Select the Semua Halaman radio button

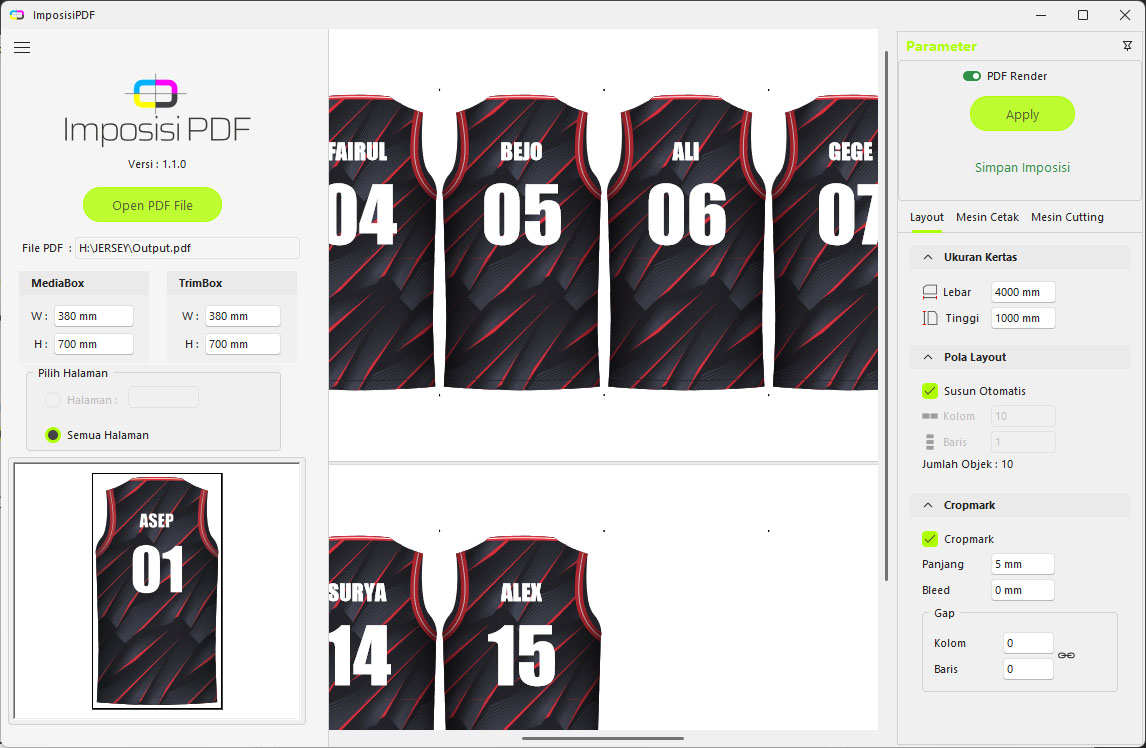pos(54,435)
